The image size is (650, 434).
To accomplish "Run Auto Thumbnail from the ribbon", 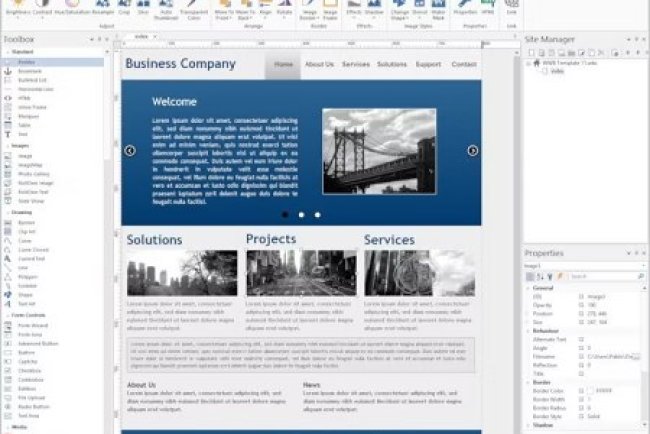I will pos(166,9).
